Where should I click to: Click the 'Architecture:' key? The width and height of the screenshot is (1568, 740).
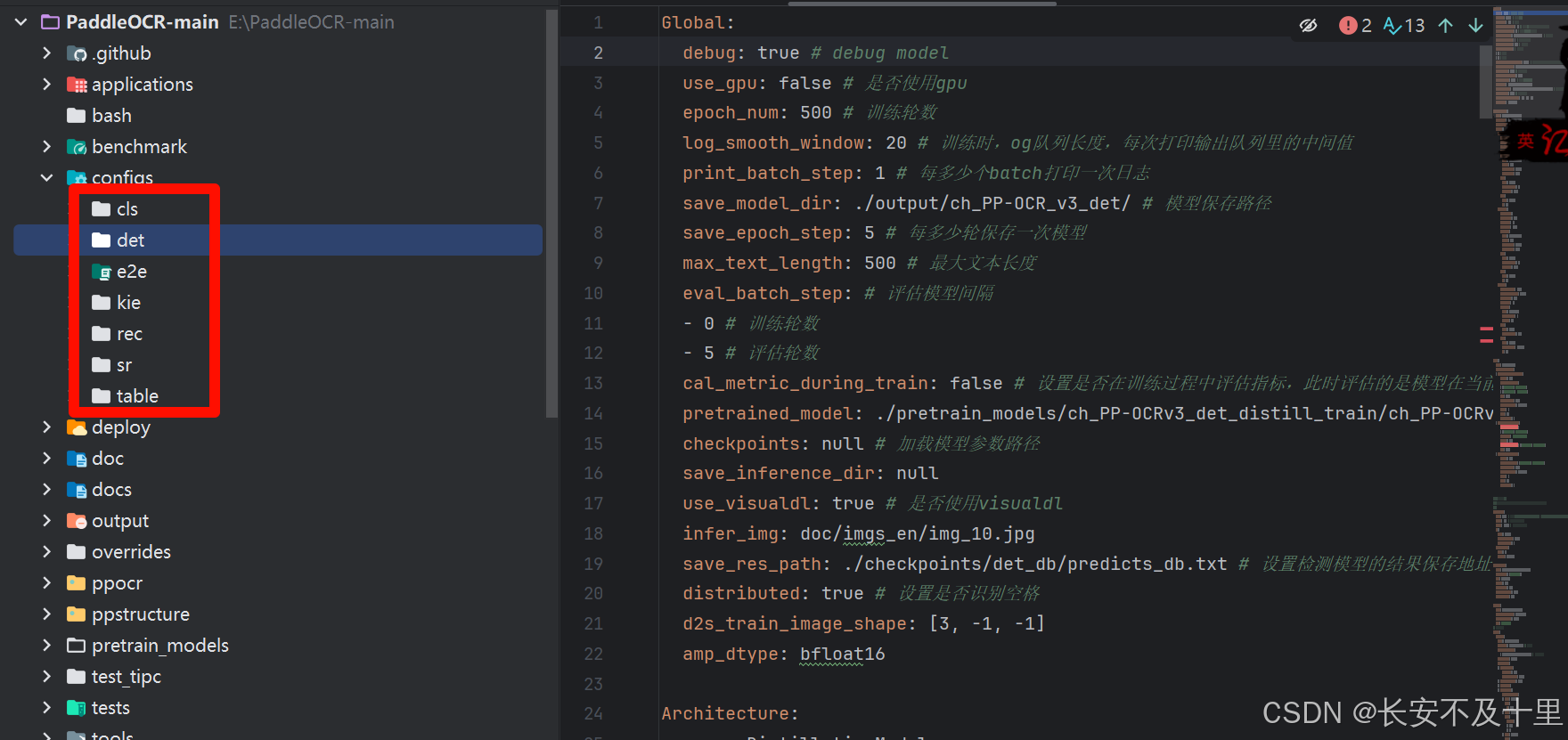(x=730, y=714)
